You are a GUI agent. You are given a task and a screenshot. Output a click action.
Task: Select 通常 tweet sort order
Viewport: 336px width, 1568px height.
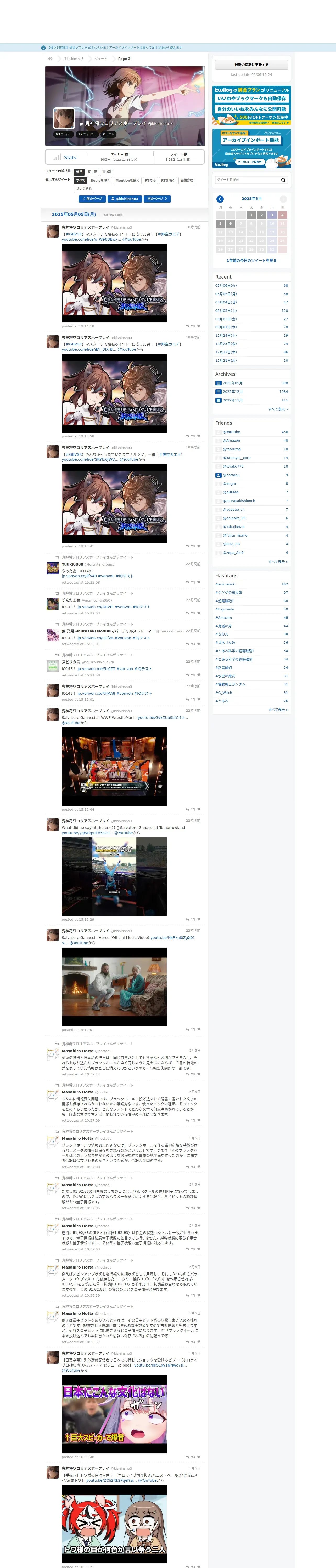point(79,172)
